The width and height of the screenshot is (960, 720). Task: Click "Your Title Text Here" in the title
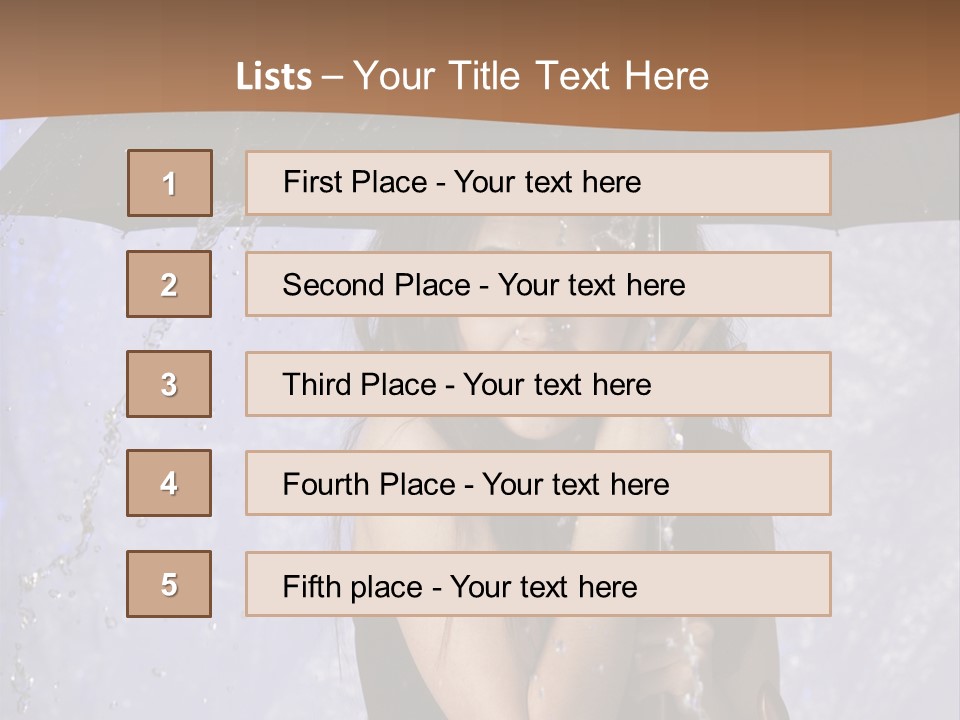[x=531, y=76]
